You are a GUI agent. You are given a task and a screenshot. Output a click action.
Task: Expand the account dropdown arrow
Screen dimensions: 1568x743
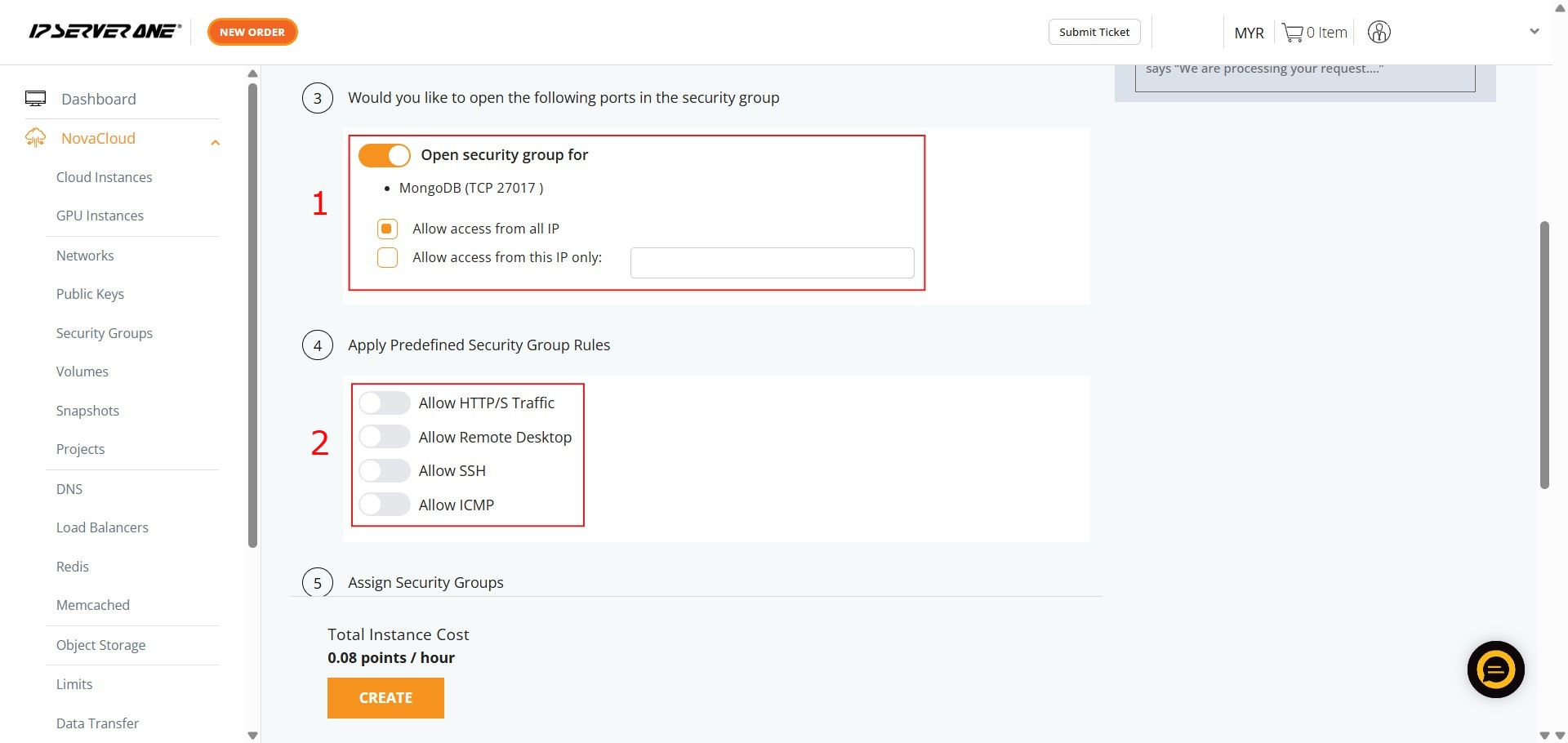pos(1534,32)
